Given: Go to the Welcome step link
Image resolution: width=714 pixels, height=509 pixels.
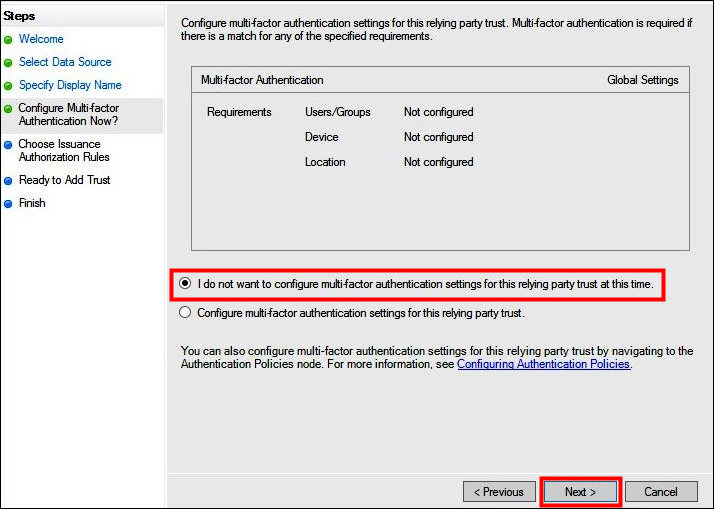Looking at the screenshot, I should click(x=41, y=39).
